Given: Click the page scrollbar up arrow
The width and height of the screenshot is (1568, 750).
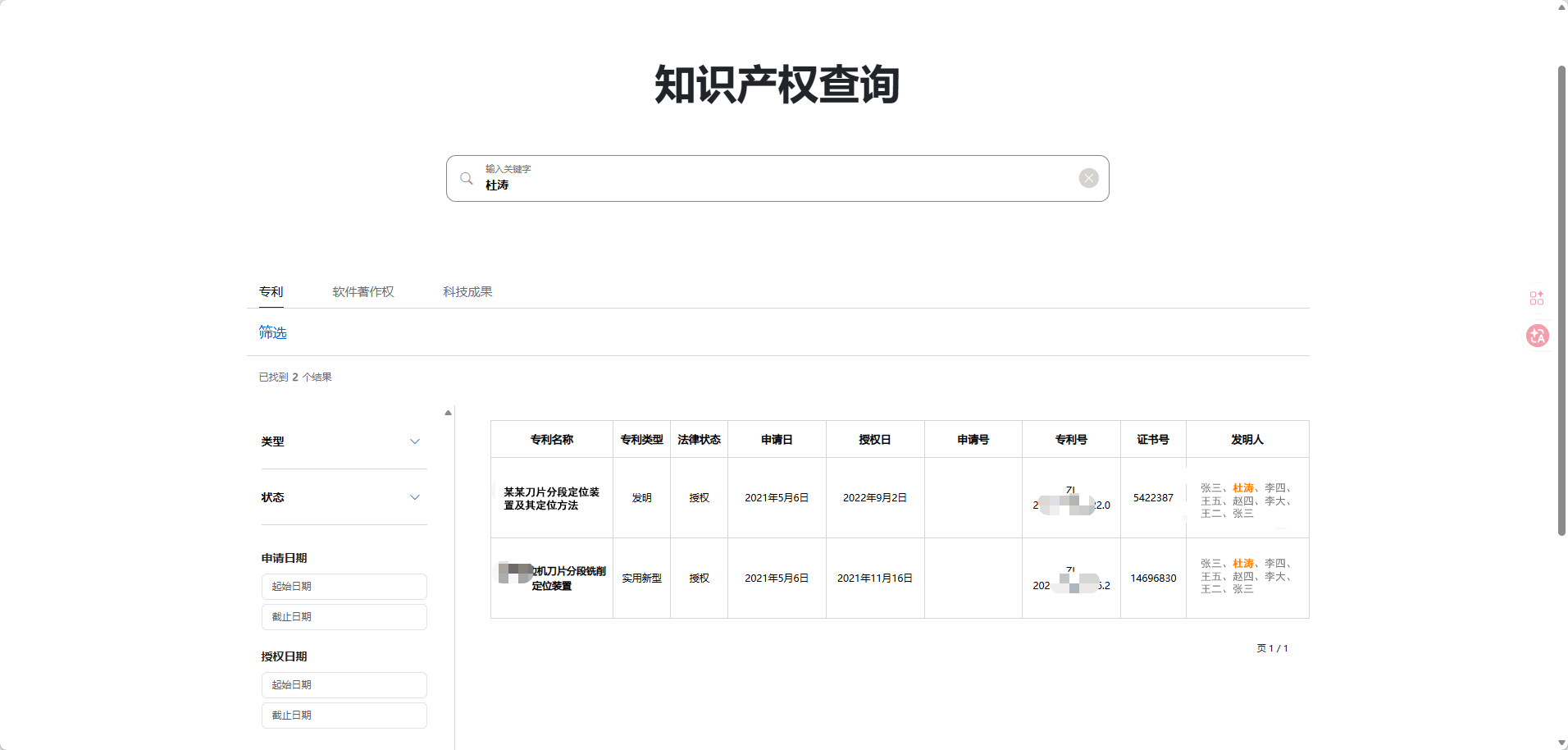Looking at the screenshot, I should coord(1561,7).
